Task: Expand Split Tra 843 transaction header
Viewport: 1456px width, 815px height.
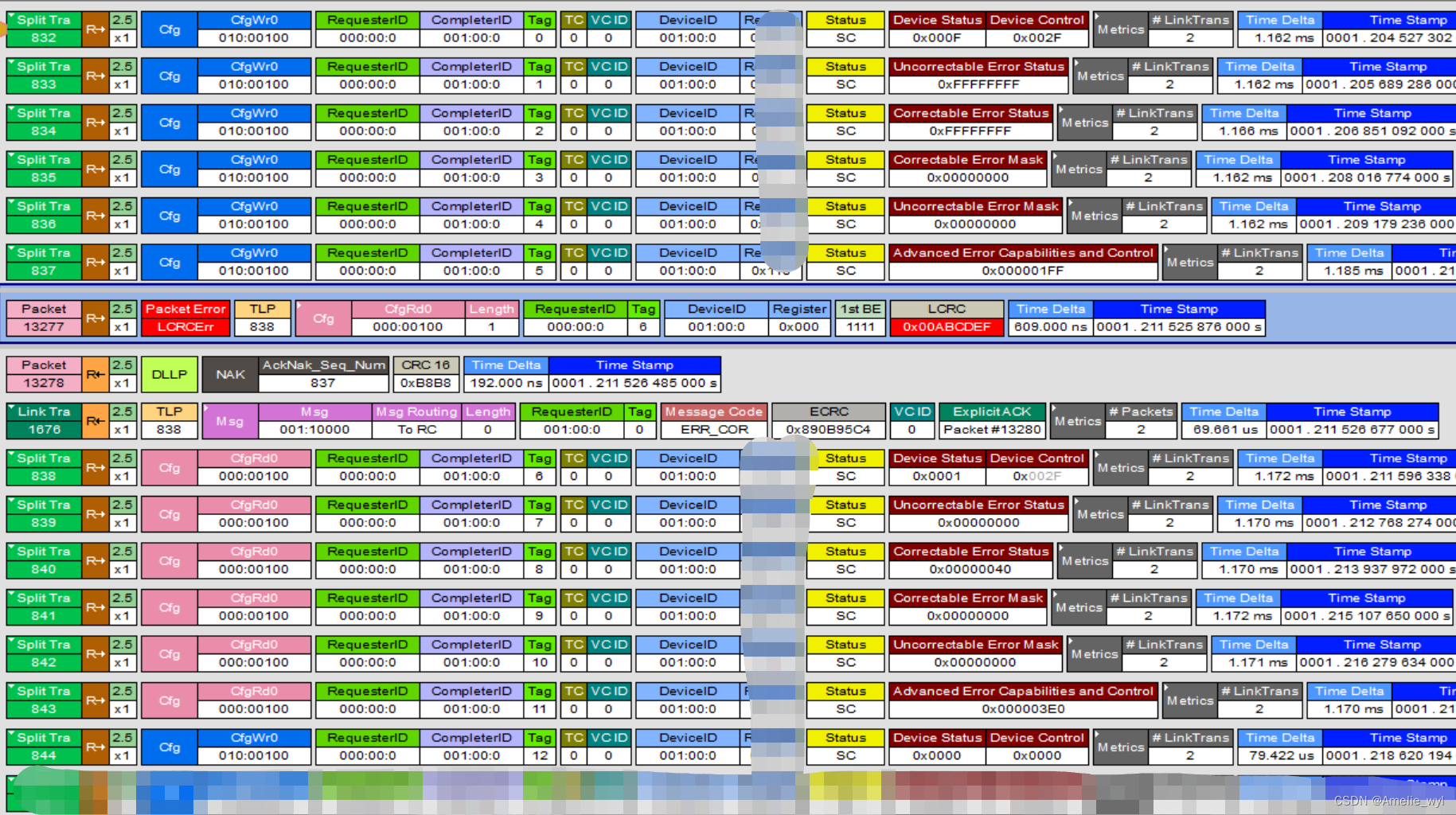Action: [x=44, y=700]
